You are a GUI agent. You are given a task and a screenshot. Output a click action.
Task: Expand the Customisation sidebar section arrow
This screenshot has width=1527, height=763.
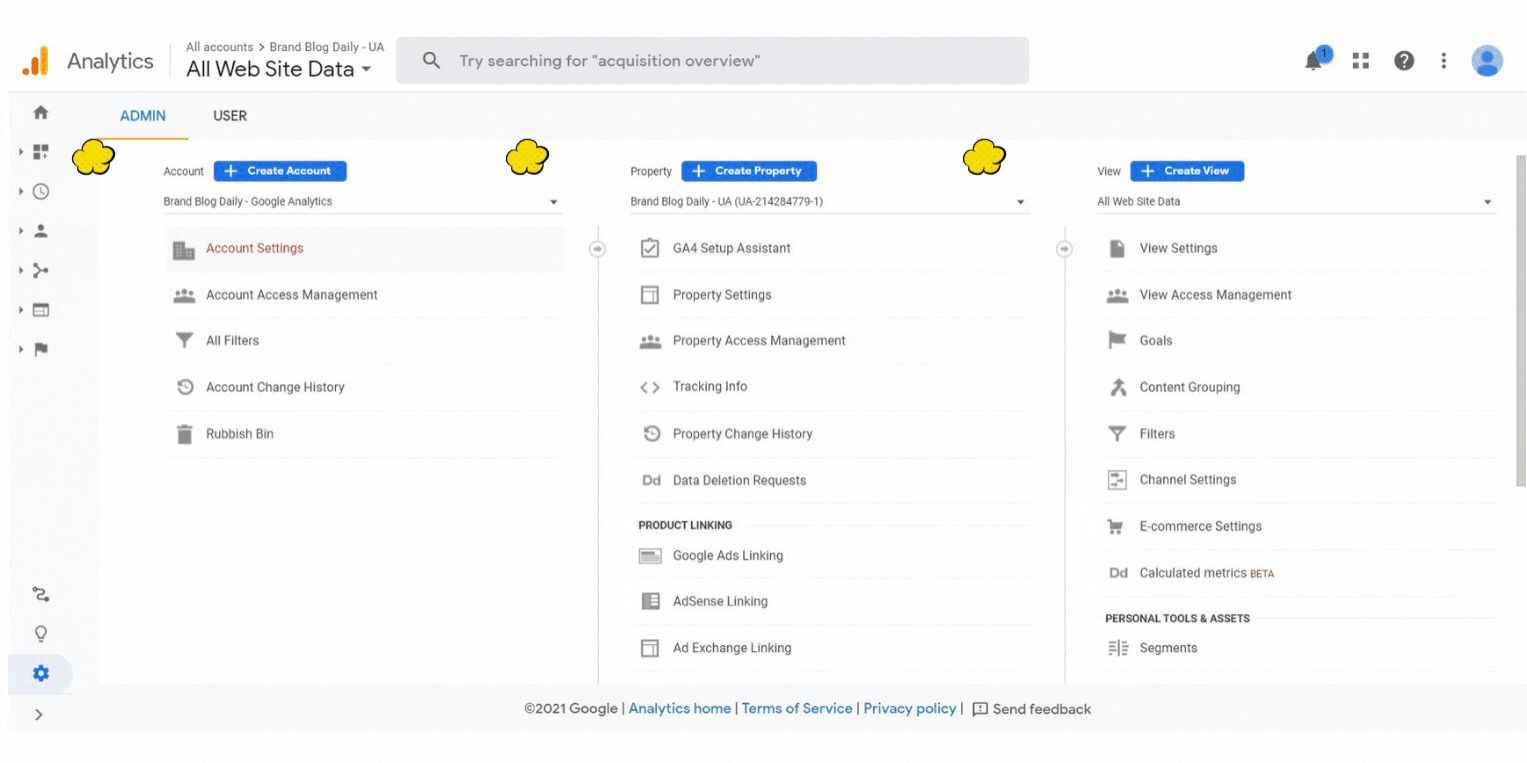(21, 152)
